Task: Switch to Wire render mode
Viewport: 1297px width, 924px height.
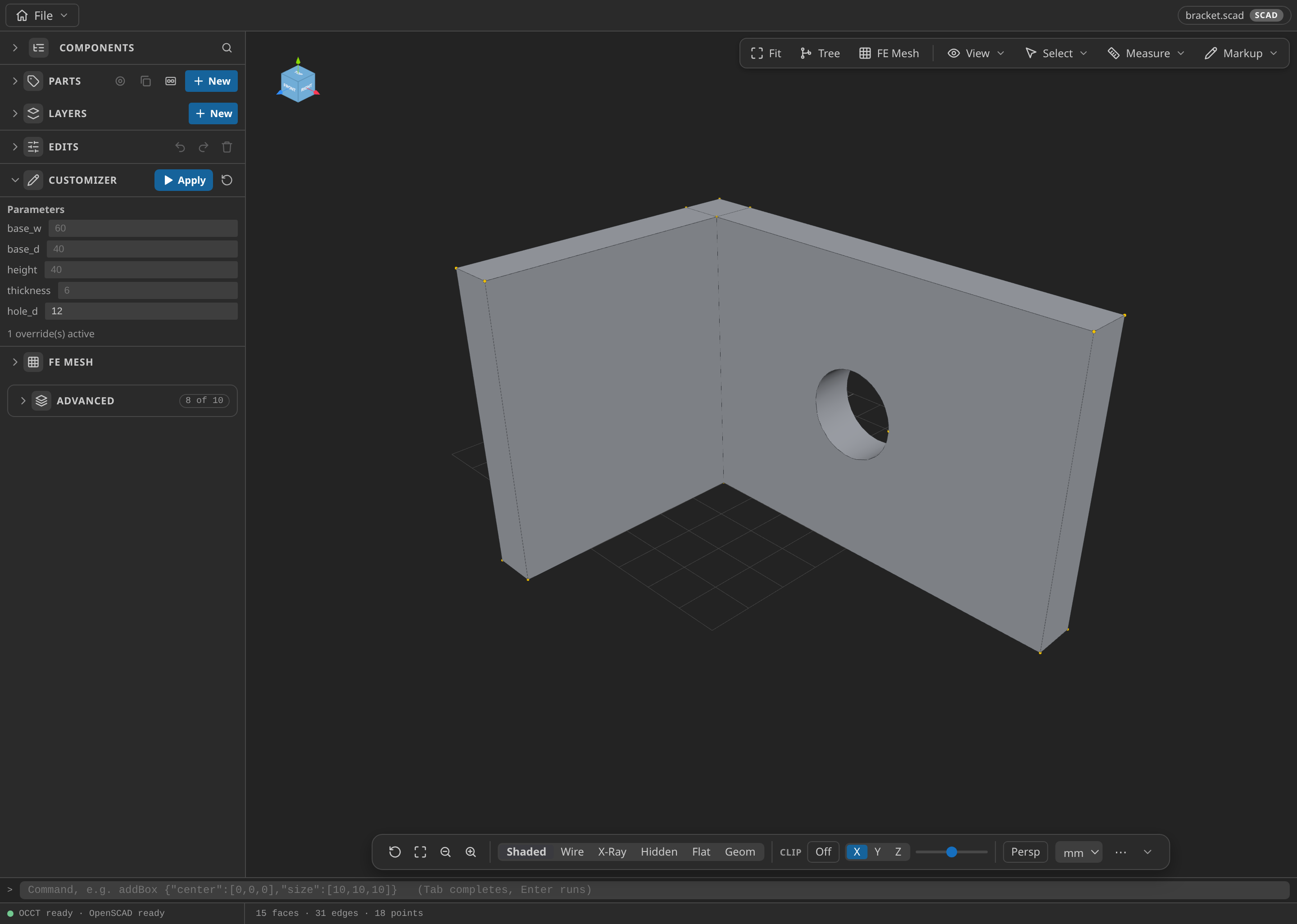Action: pos(571,852)
